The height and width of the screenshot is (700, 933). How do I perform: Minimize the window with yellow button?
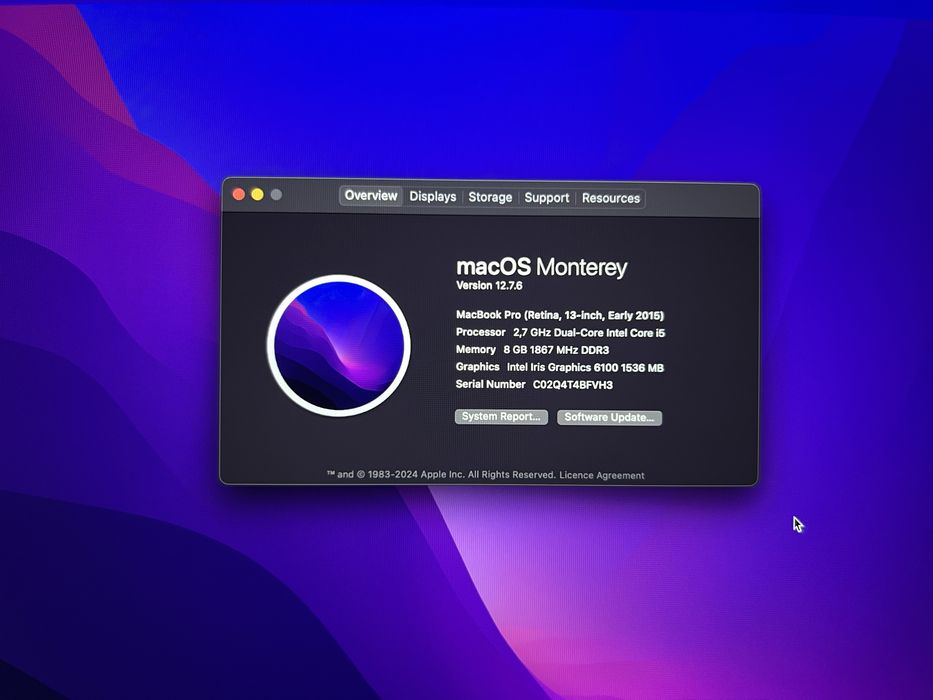(257, 195)
